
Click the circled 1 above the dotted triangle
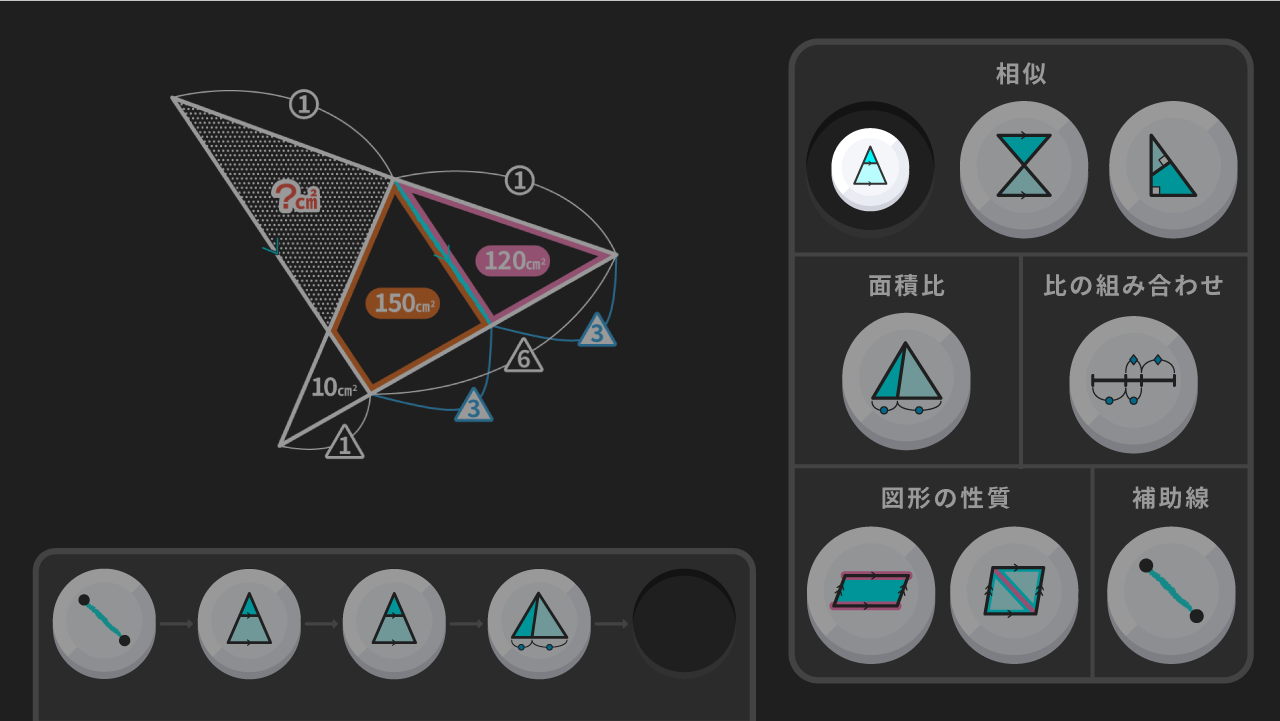pos(304,104)
